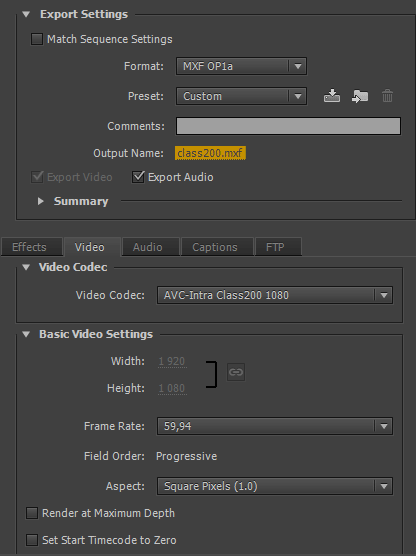Click the Progressive field order value
Image resolution: width=416 pixels, height=556 pixels.
click(187, 456)
